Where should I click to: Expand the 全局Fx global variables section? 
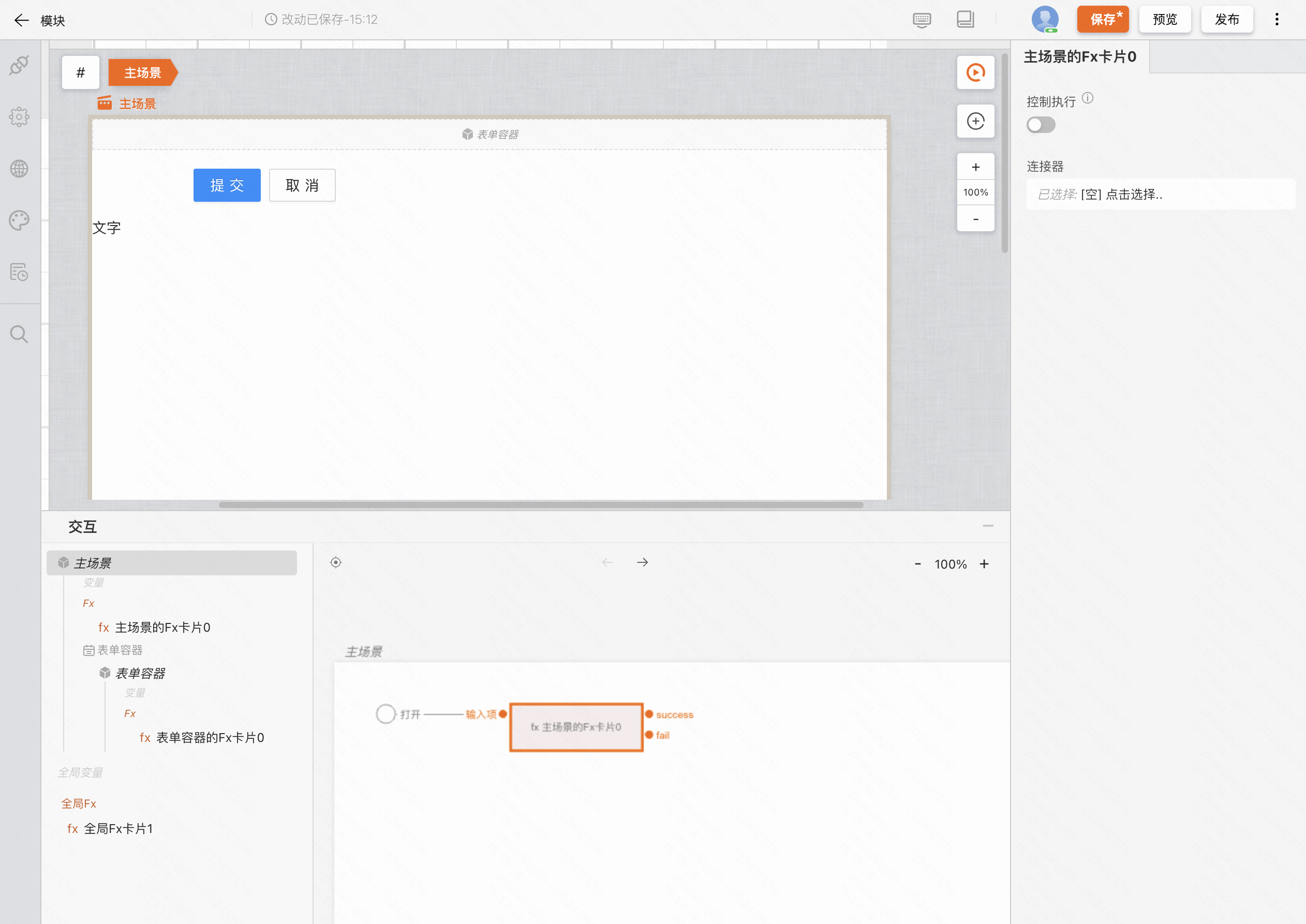pos(79,803)
